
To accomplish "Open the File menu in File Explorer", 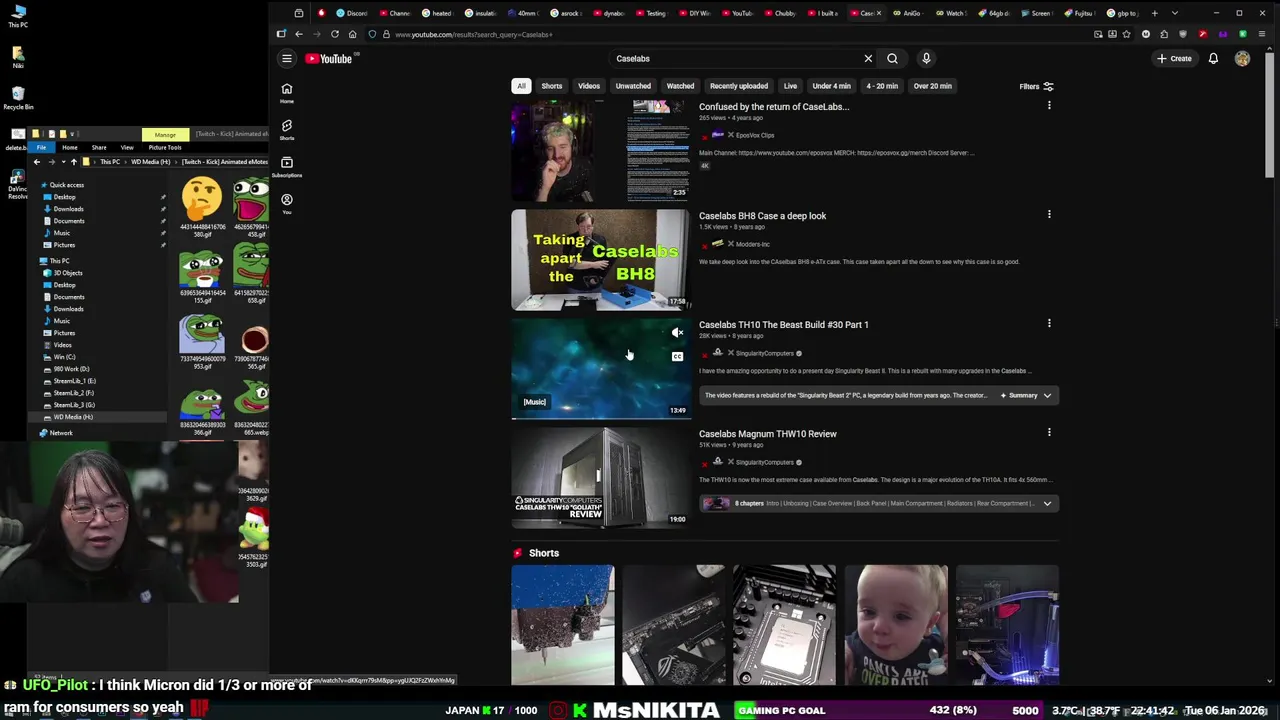I will (x=41, y=147).
